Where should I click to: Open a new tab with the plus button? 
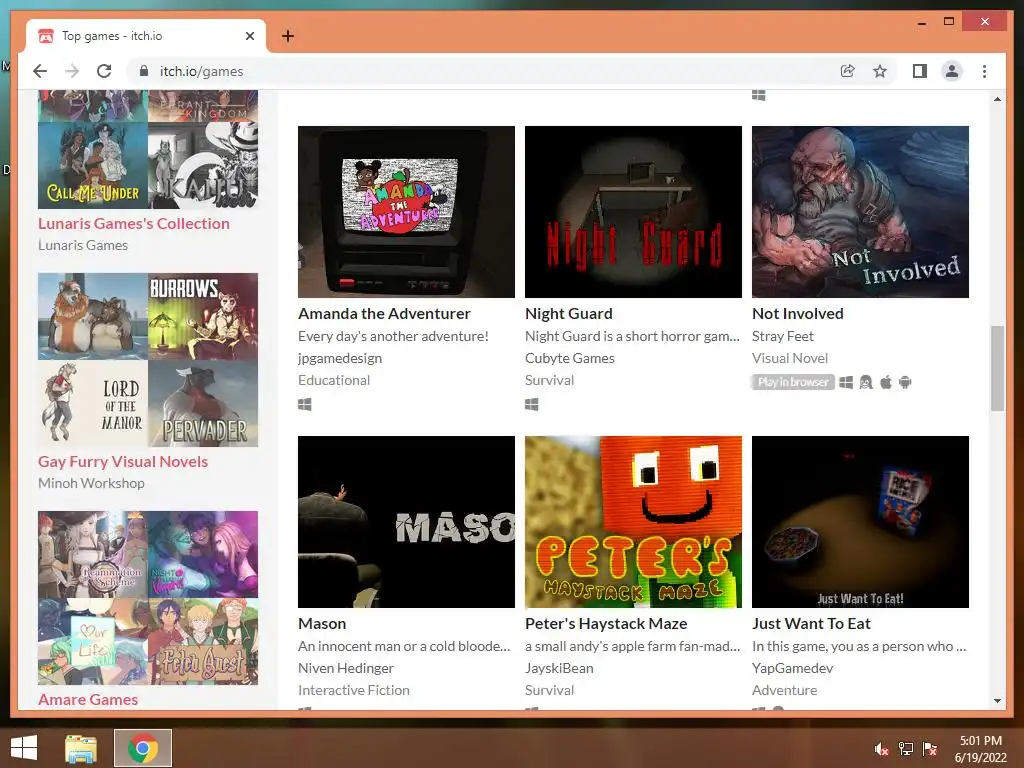point(288,36)
